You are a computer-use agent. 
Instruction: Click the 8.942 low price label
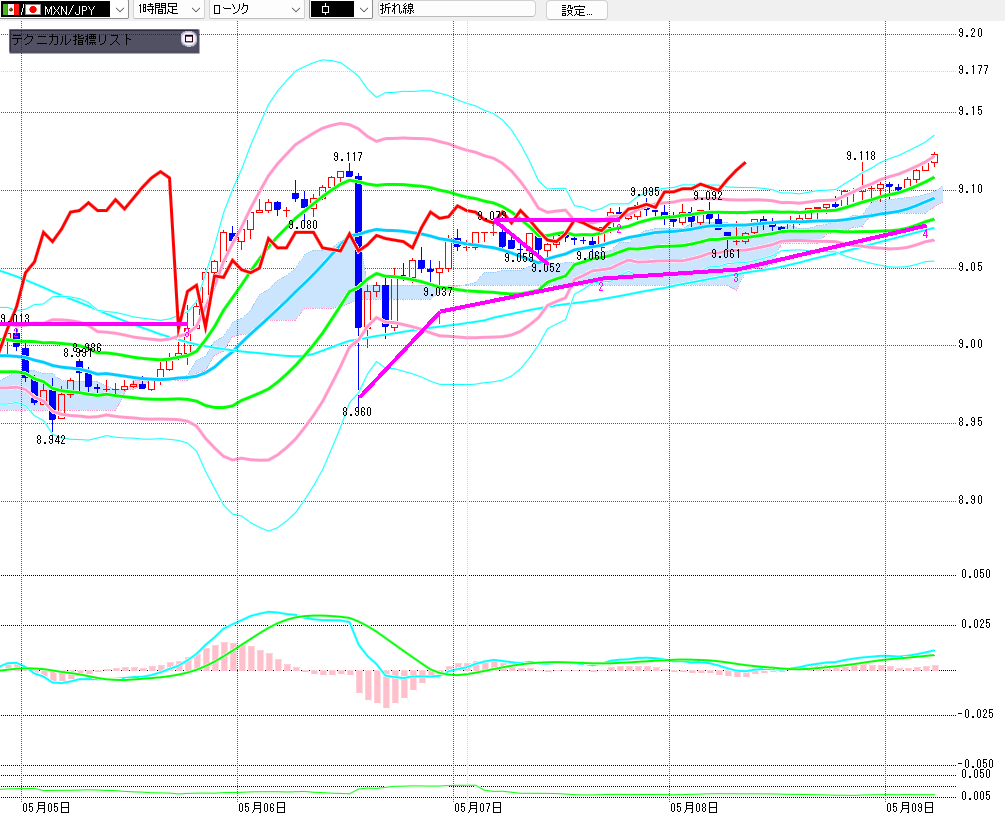pos(51,440)
